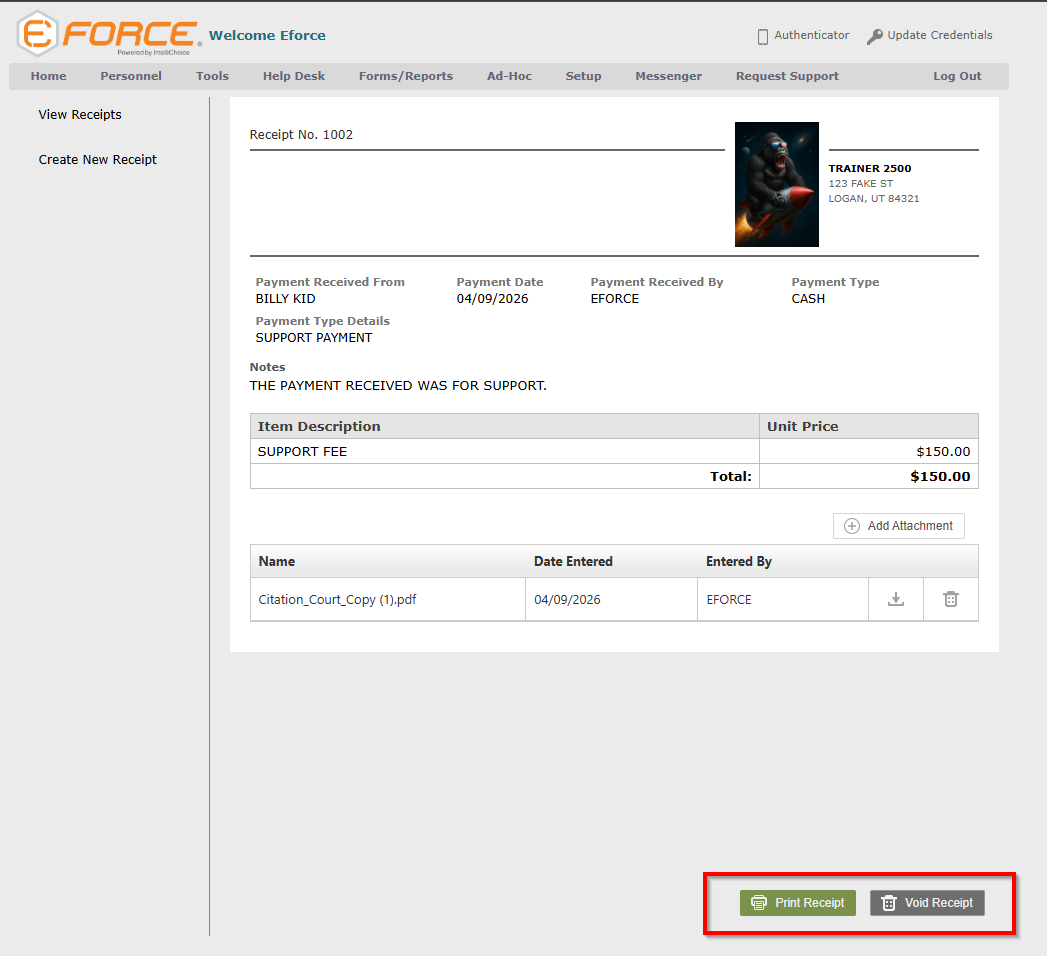Open the Personnel menu

pyautogui.click(x=131, y=76)
